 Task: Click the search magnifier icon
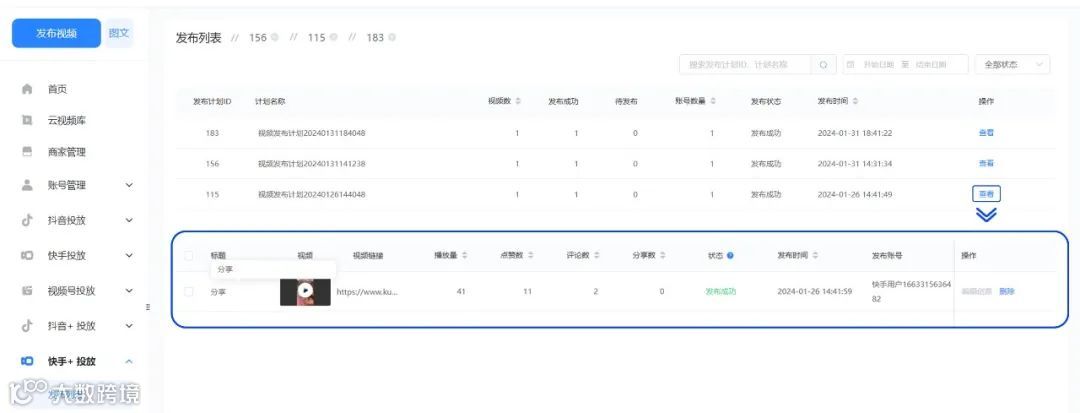pyautogui.click(x=823, y=65)
